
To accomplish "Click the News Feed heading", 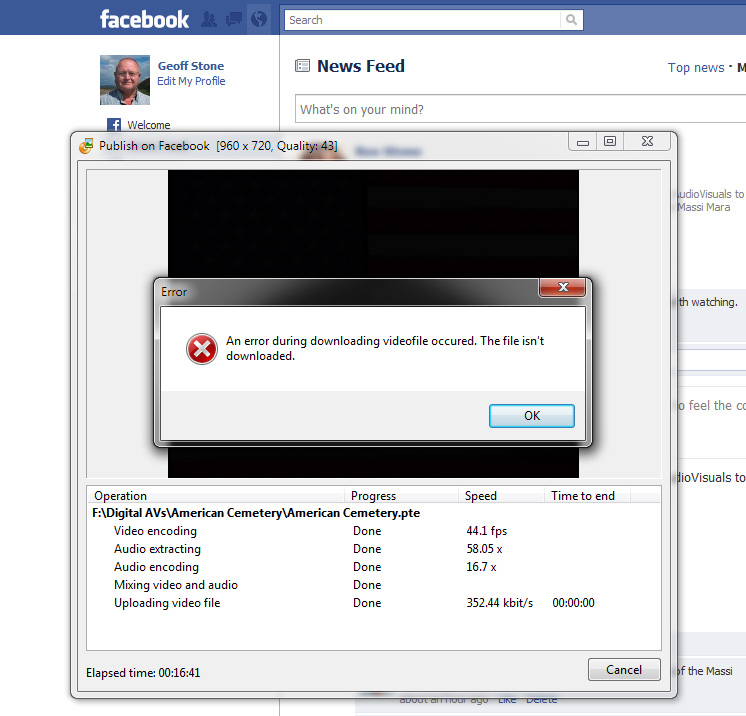I will point(361,66).
